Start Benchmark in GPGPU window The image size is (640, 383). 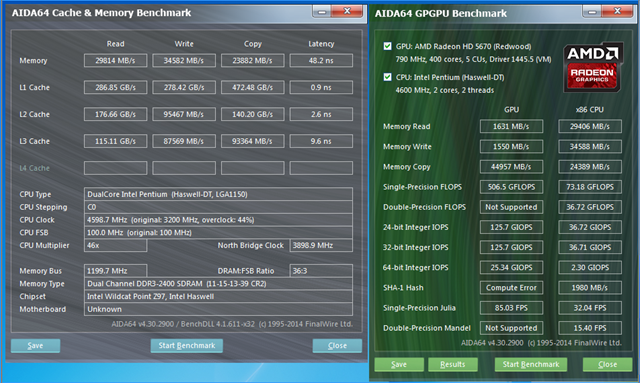point(531,364)
